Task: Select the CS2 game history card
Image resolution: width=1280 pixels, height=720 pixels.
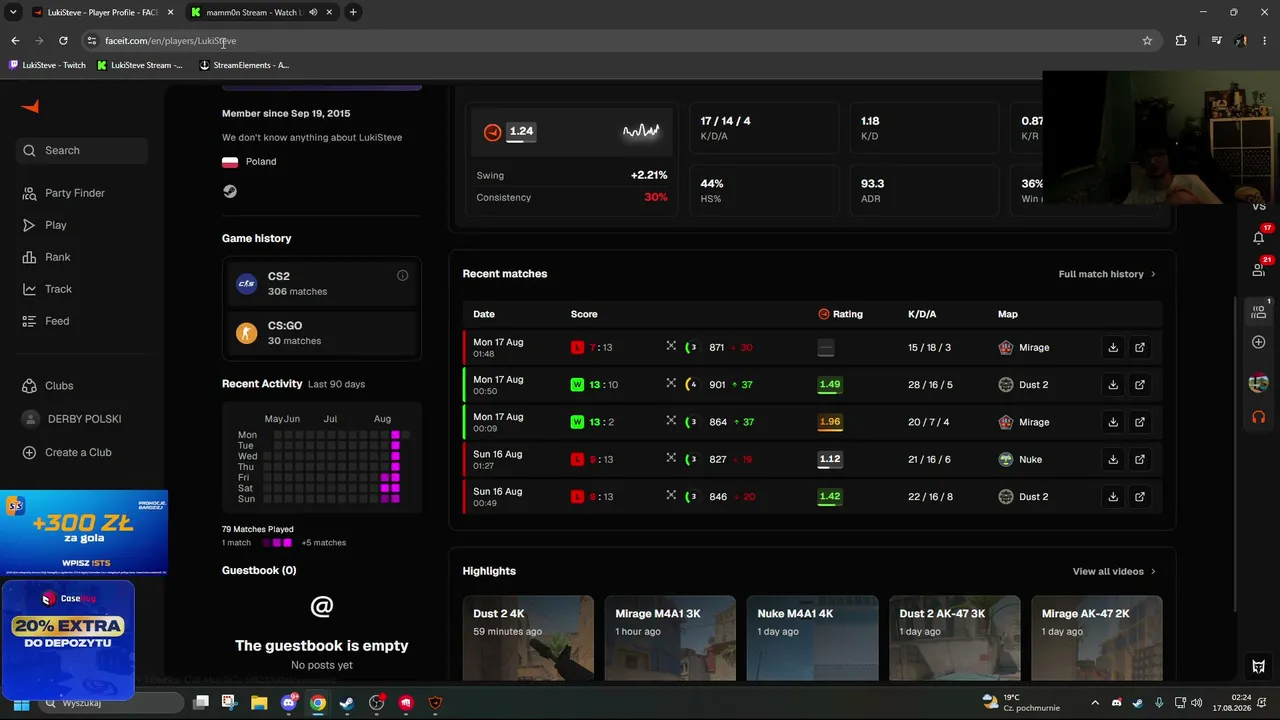Action: 322,284
